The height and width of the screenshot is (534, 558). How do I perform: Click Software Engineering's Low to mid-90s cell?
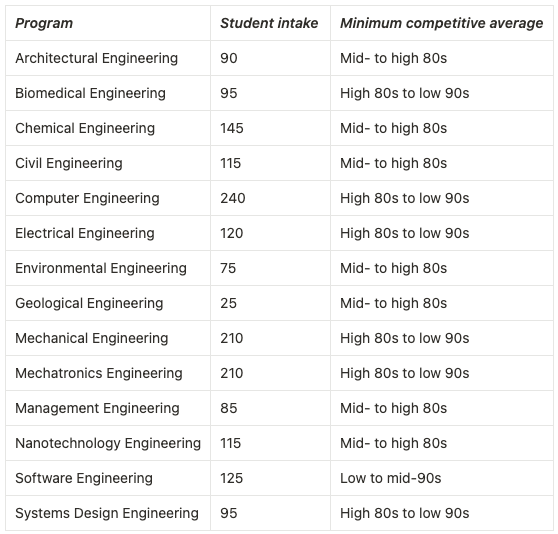pyautogui.click(x=442, y=478)
